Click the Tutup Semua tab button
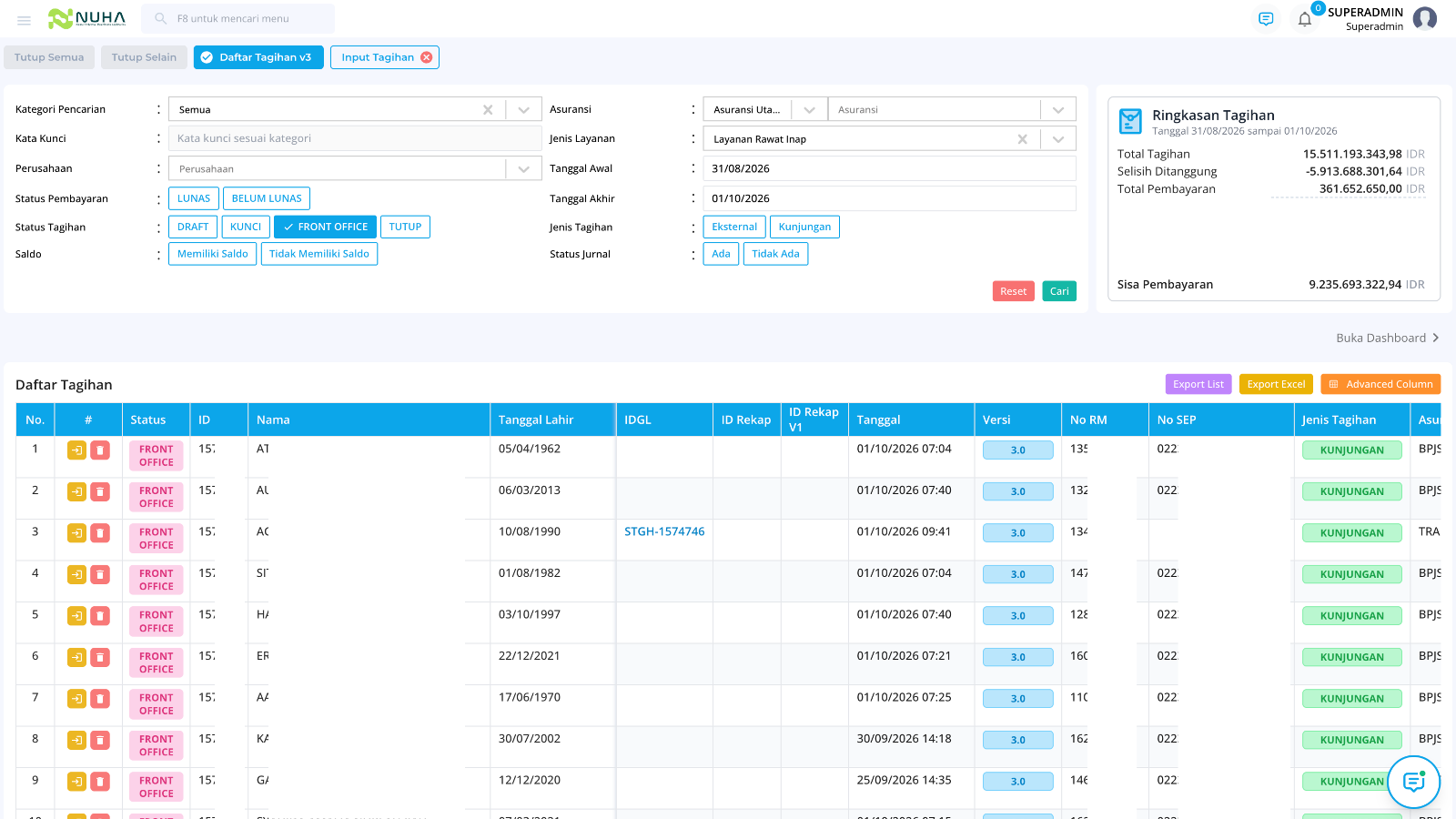Viewport: 1456px width, 819px height. point(49,57)
